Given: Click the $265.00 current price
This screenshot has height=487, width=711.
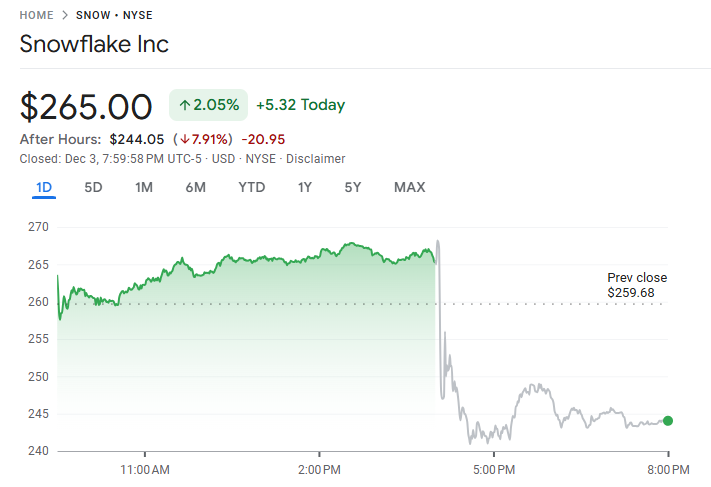Looking at the screenshot, I should (87, 106).
